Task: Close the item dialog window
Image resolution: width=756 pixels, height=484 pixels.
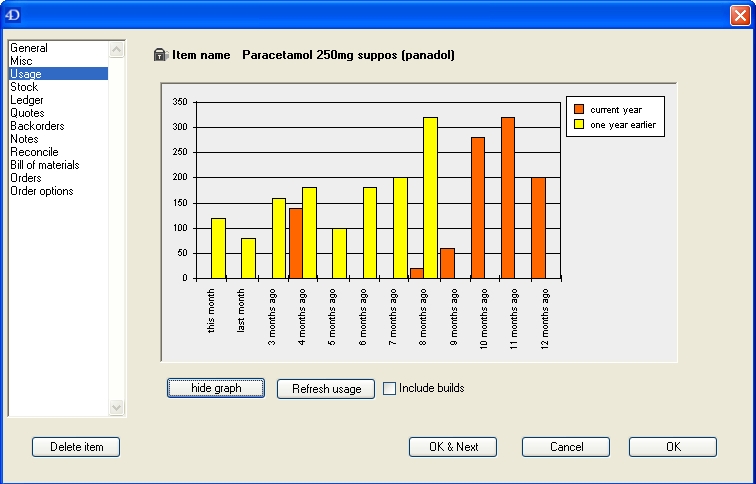Action: 740,15
